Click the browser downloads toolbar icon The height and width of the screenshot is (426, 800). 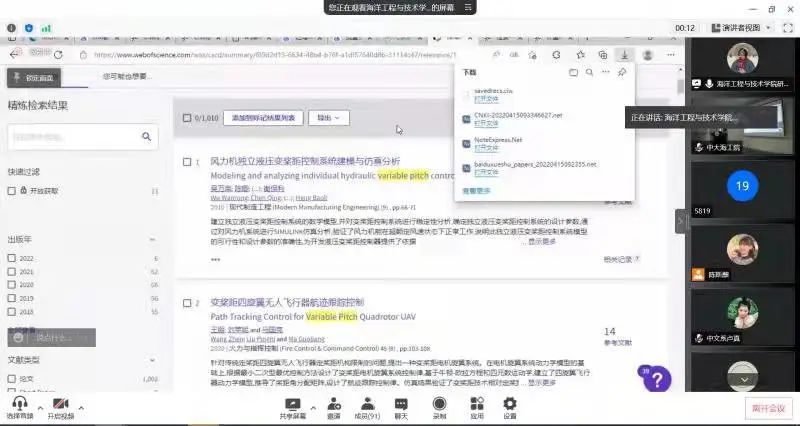pyautogui.click(x=624, y=55)
